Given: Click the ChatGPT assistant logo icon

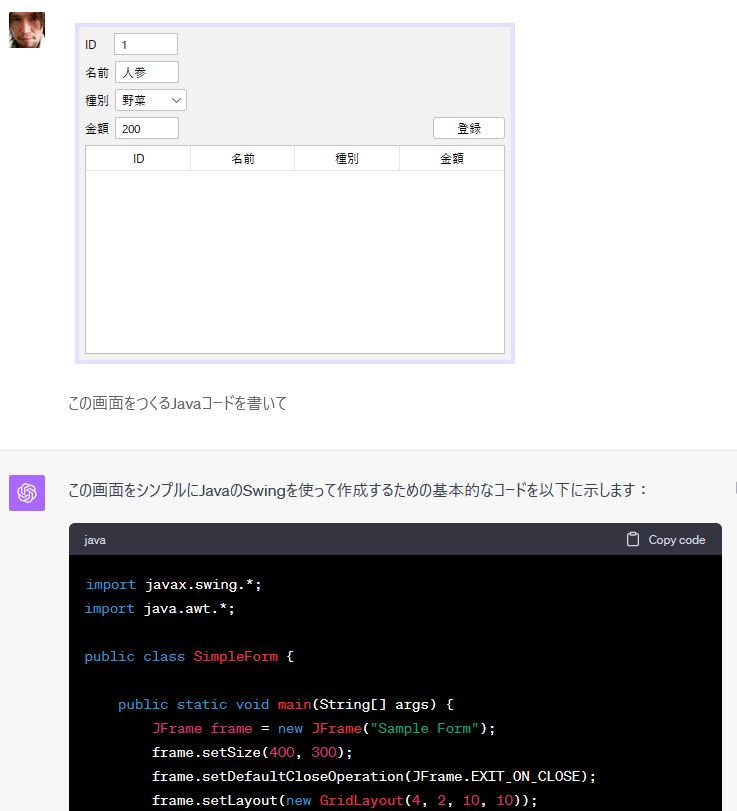Looking at the screenshot, I should coord(27,493).
